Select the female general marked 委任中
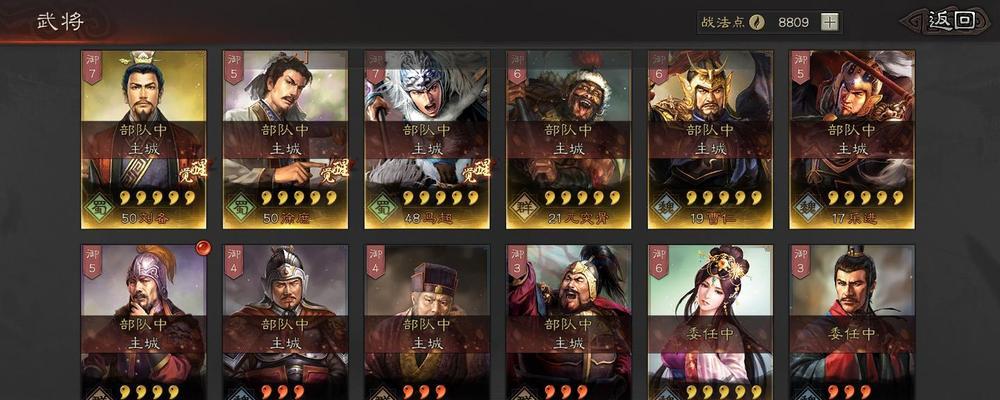1000x400 pixels. click(x=710, y=322)
